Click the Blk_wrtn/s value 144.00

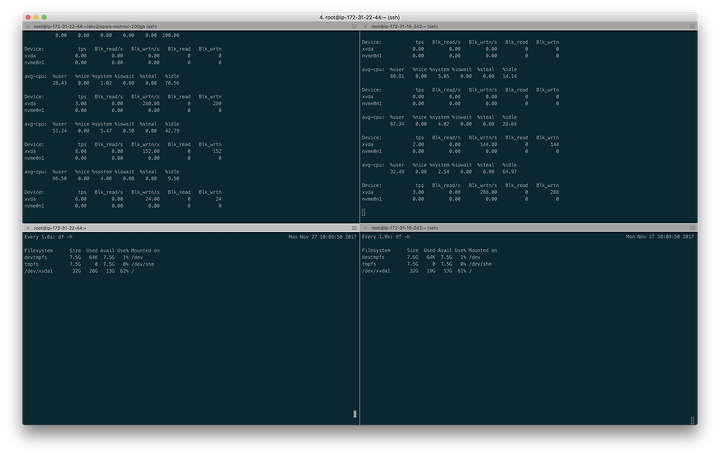tap(488, 144)
